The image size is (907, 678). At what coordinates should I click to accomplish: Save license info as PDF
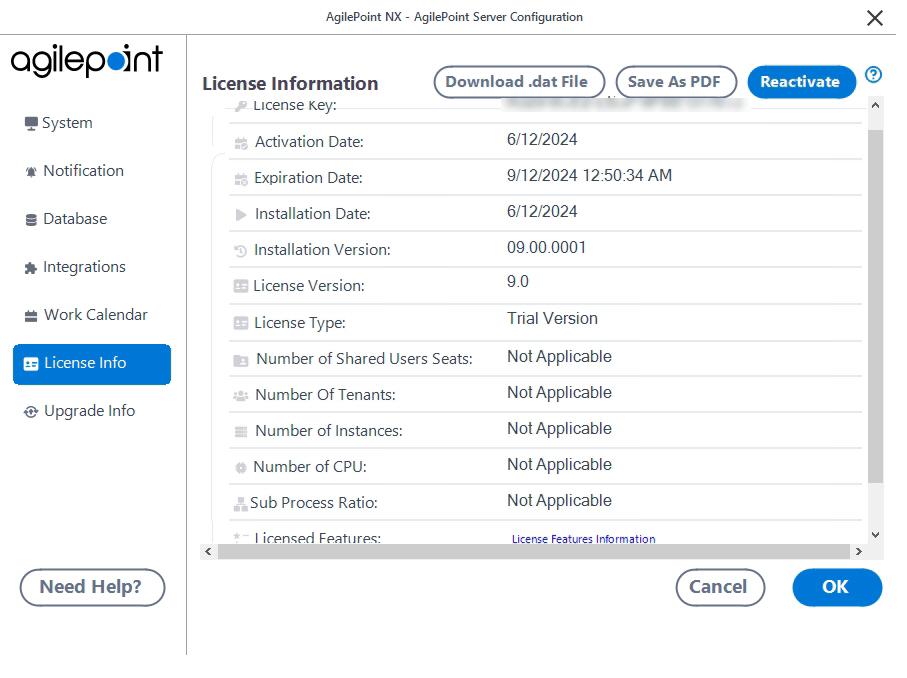click(x=676, y=82)
